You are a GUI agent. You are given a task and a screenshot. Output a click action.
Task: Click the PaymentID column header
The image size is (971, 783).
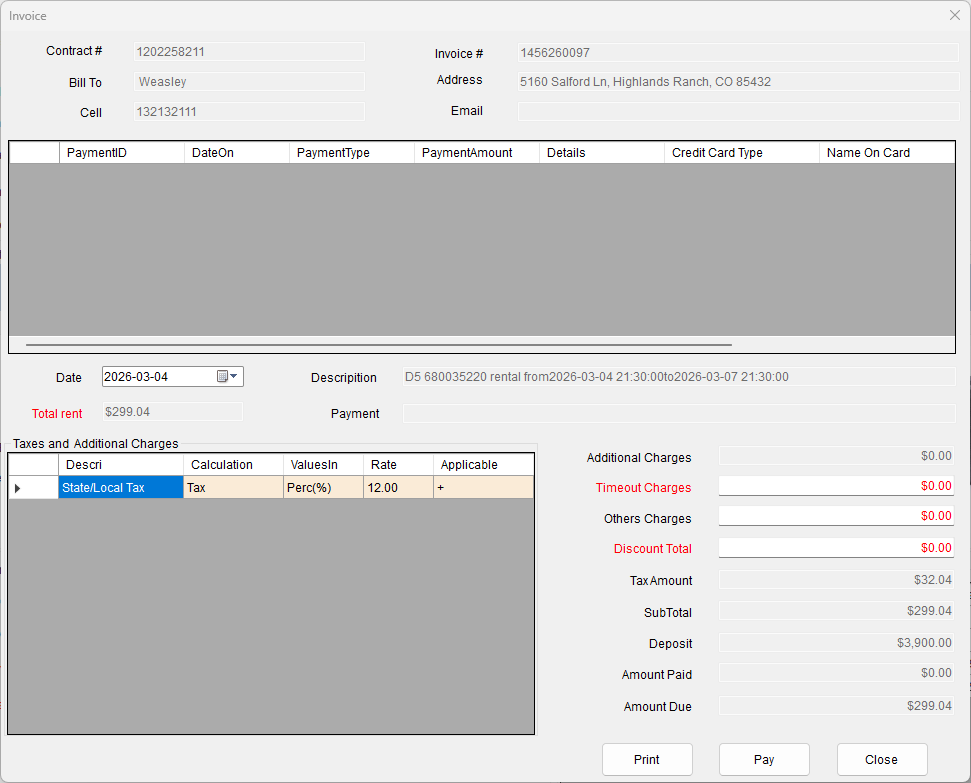tap(121, 153)
